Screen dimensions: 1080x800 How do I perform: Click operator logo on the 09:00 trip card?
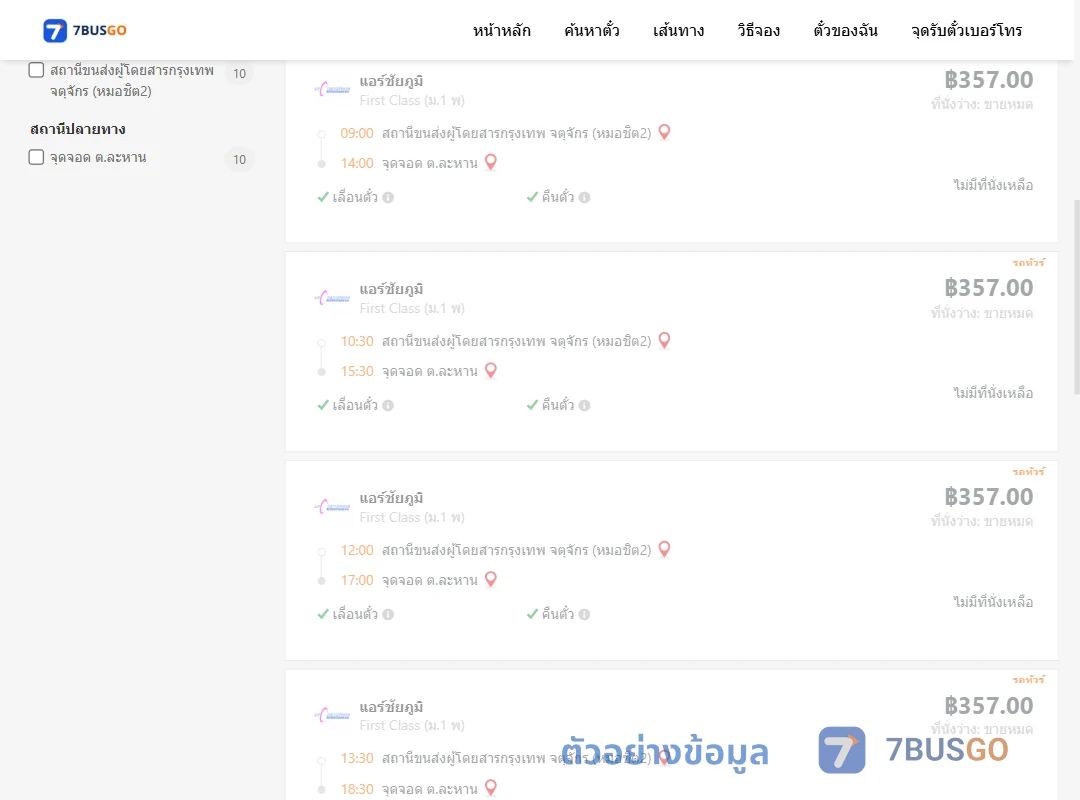(x=333, y=90)
